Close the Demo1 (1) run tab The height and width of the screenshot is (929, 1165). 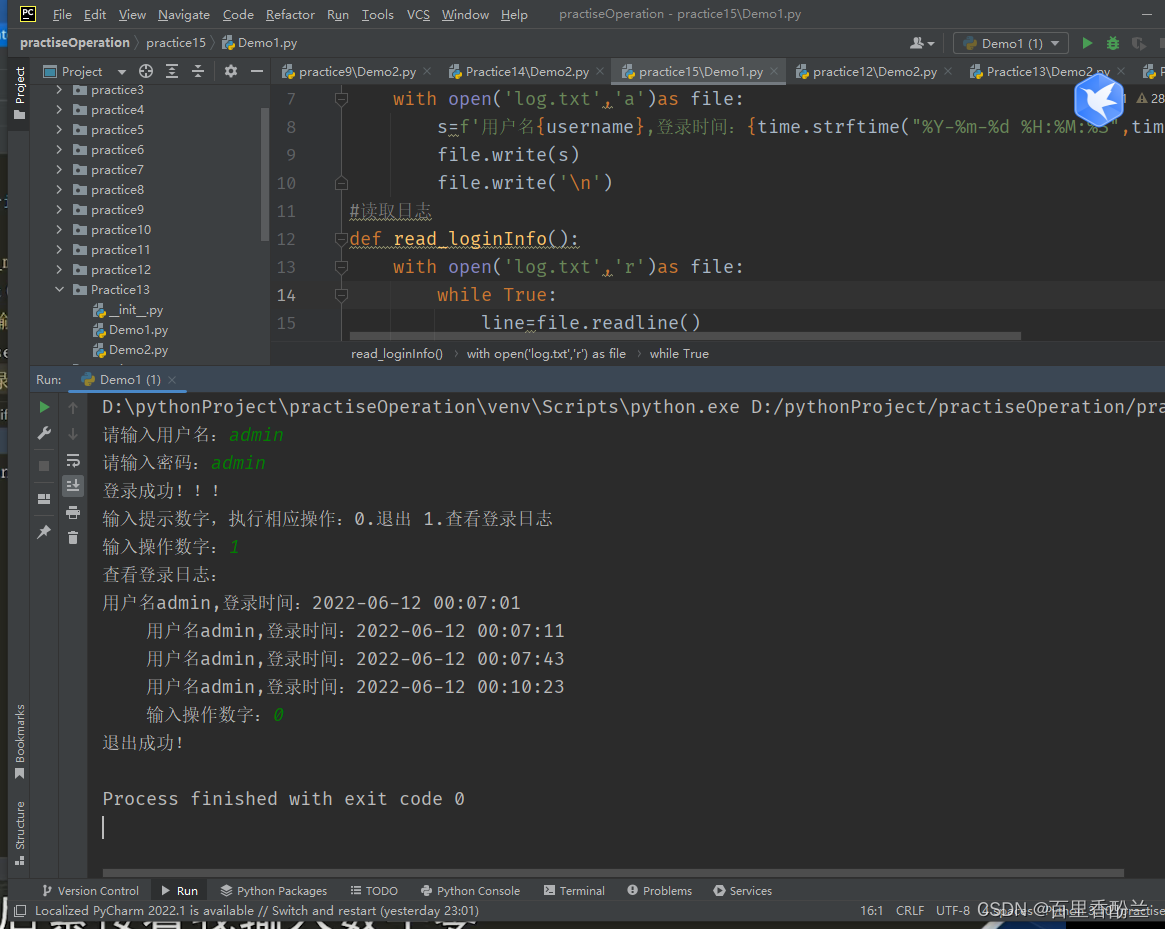(x=172, y=380)
